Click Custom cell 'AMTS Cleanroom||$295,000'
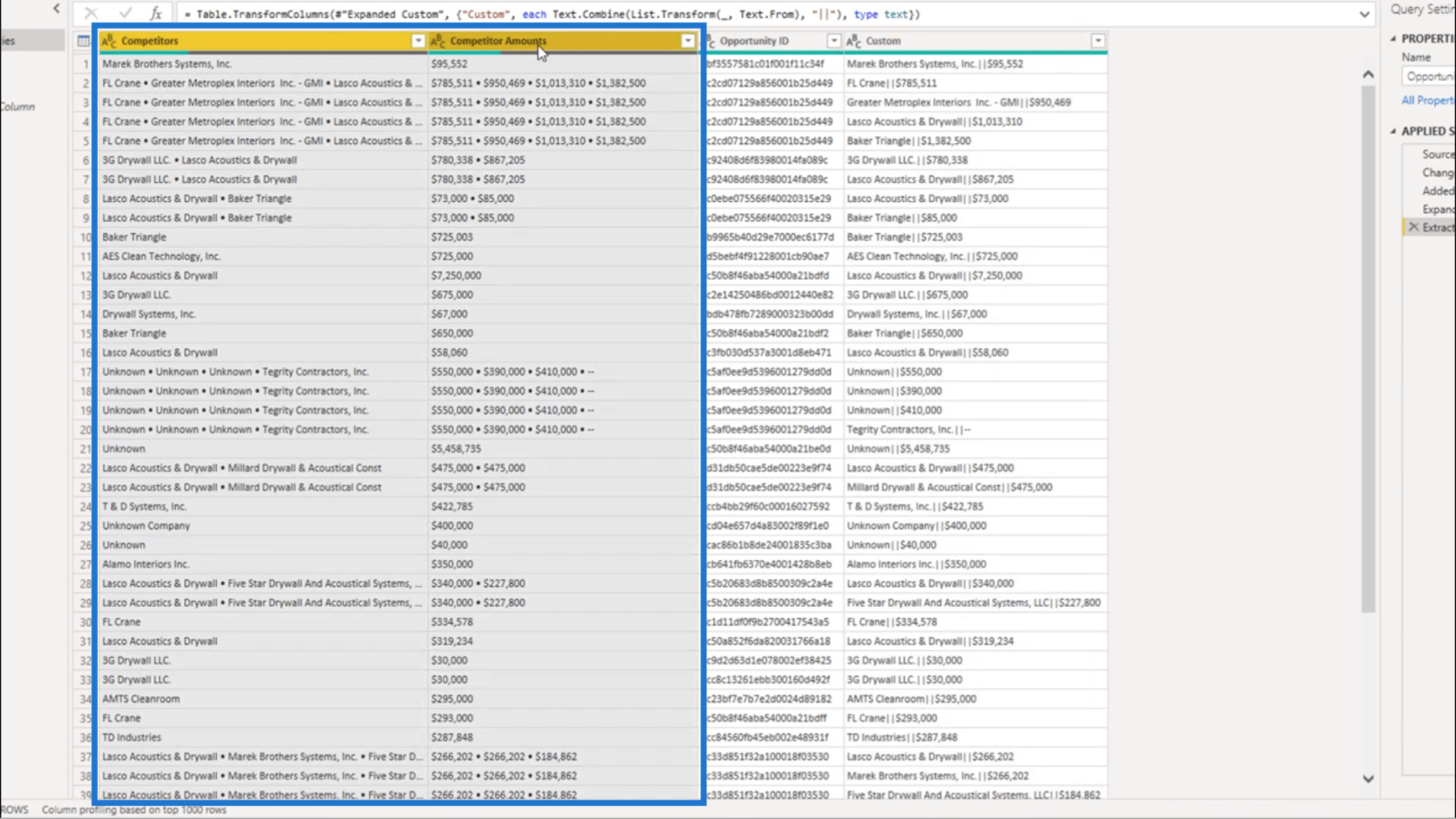This screenshot has width=1456, height=819. click(x=975, y=699)
